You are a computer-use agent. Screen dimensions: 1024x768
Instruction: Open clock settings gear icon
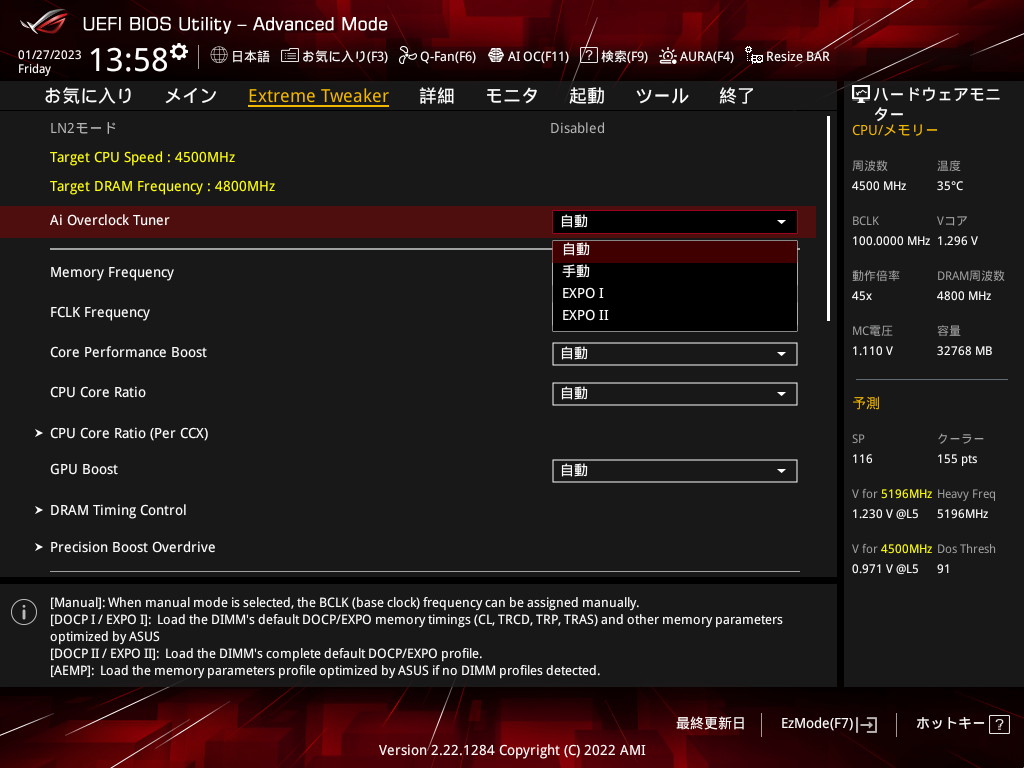tap(179, 52)
